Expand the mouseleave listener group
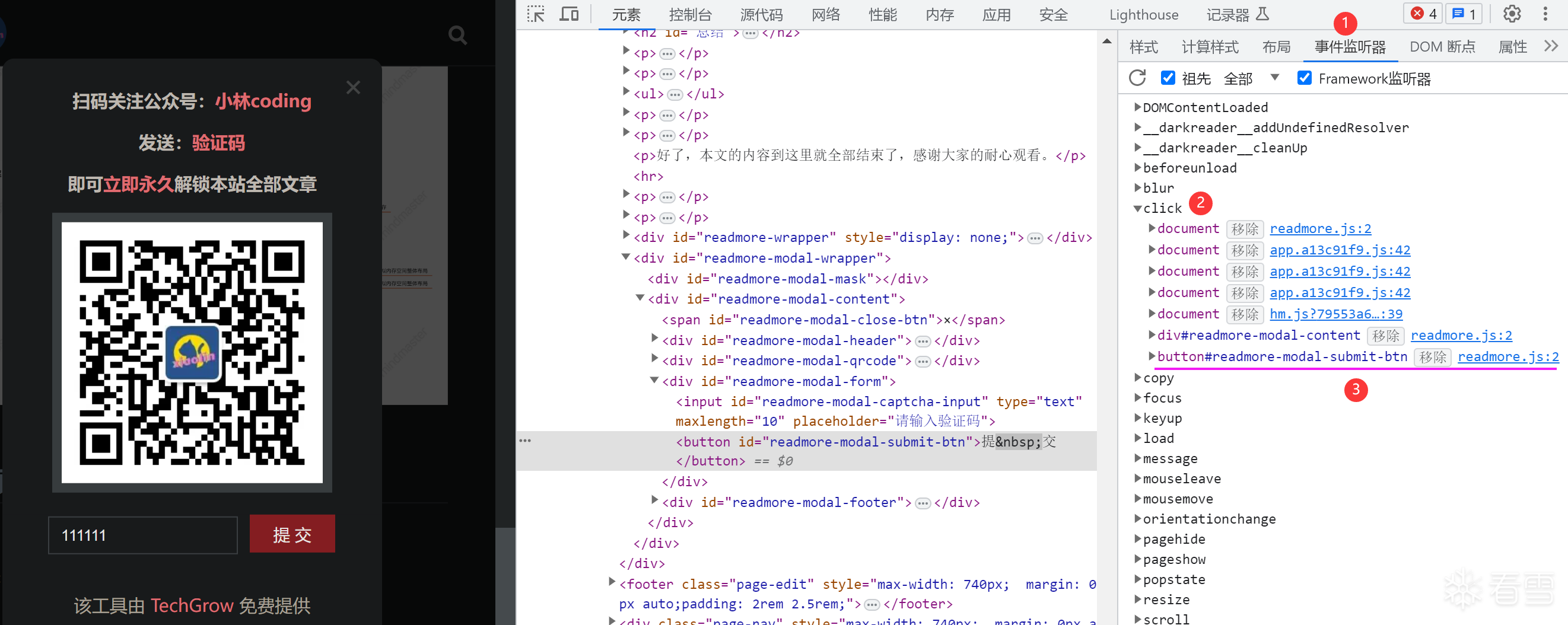Screen dimensions: 1568x625 1137,479
